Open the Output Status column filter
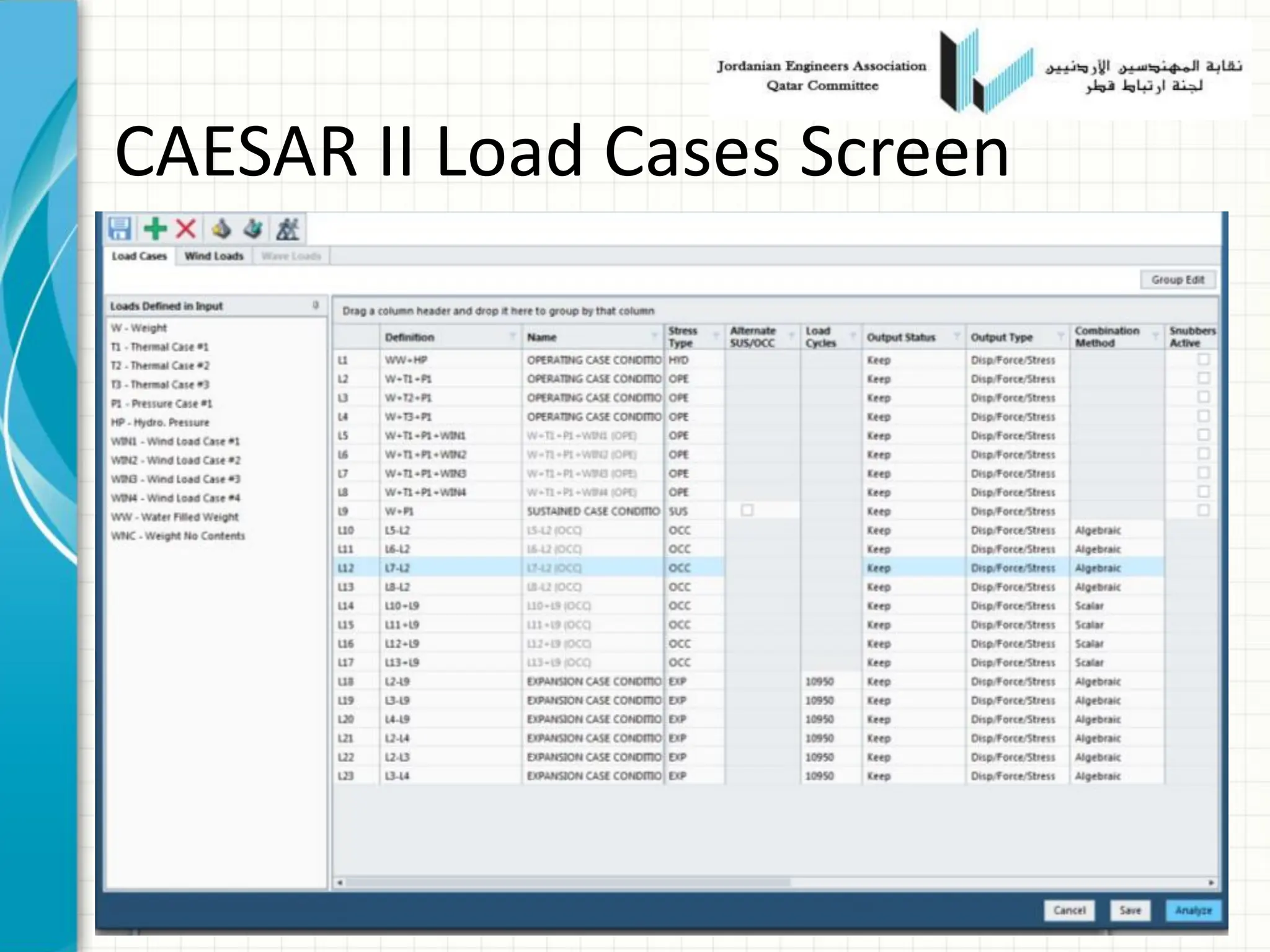This screenshot has width=1270, height=952. (957, 337)
